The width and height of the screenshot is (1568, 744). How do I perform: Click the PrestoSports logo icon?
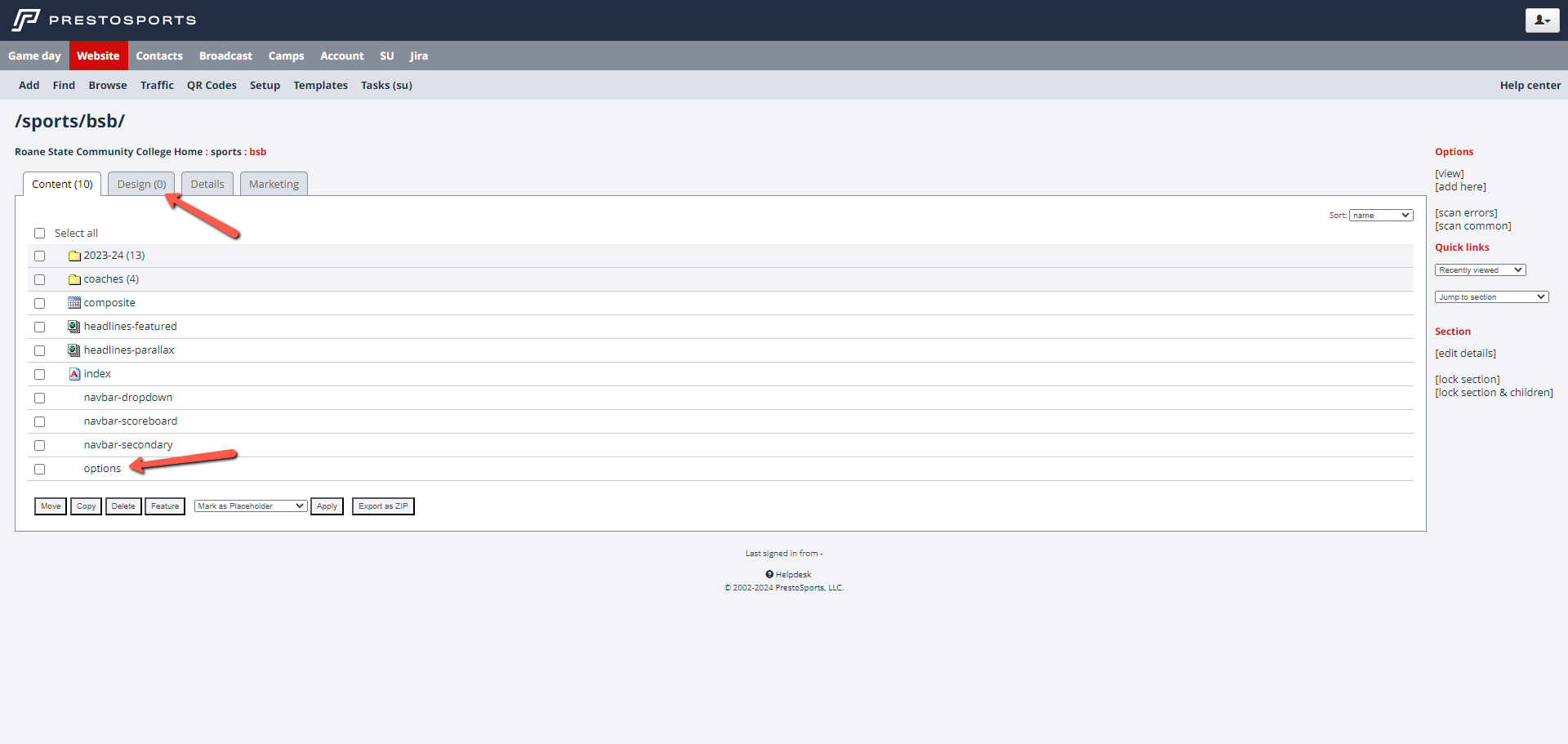[26, 20]
